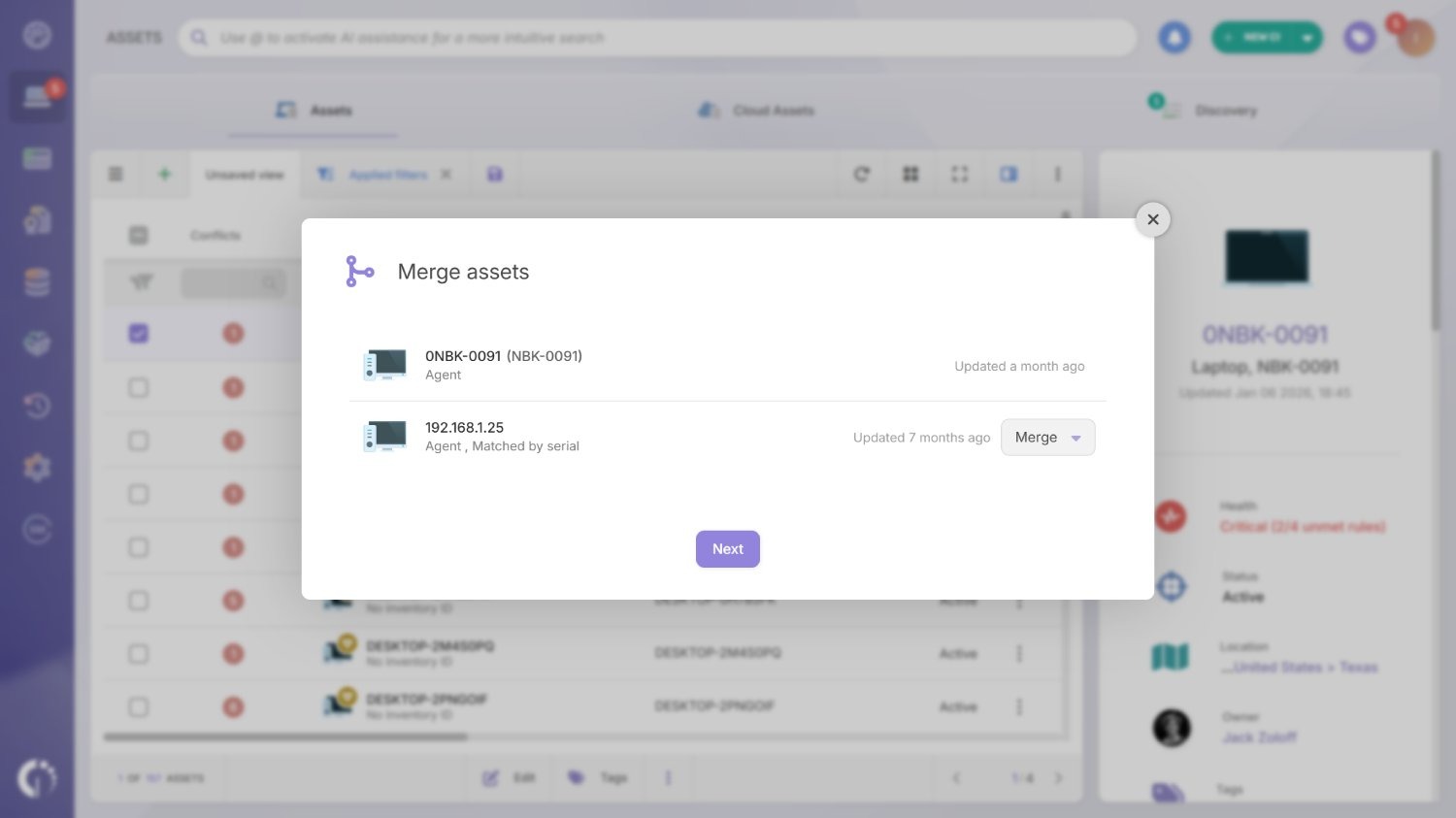
Task: Select the header checkbox above the asset list
Action: 138,235
